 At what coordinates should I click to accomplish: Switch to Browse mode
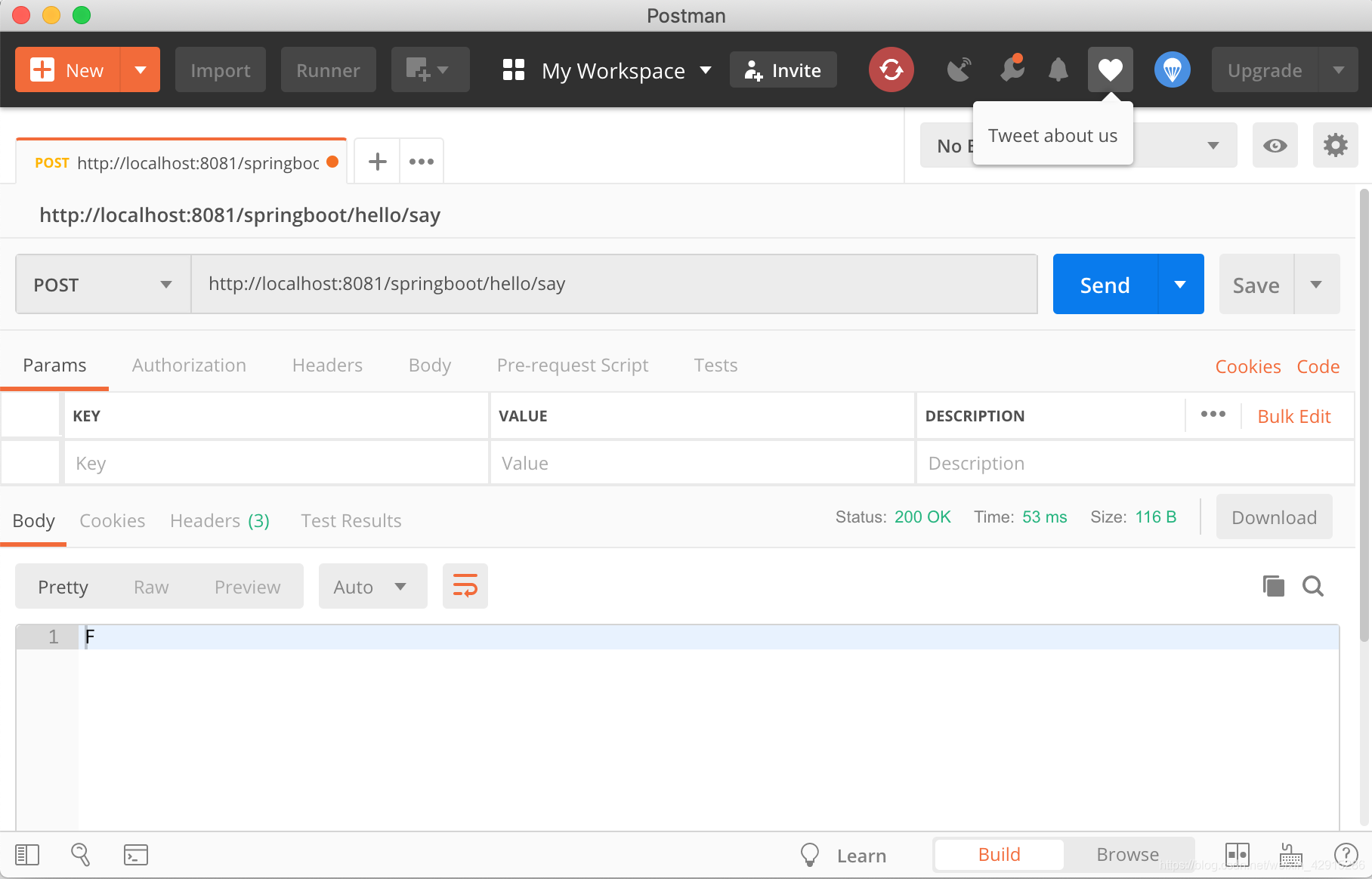(1127, 854)
